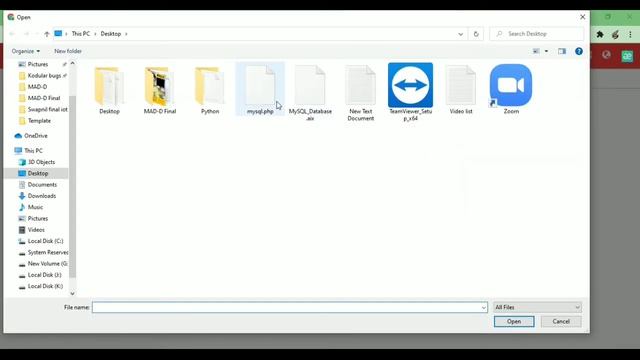Image resolution: width=640 pixels, height=360 pixels.
Task: Expand chevron after Desktop in address path
Action: pos(126,34)
